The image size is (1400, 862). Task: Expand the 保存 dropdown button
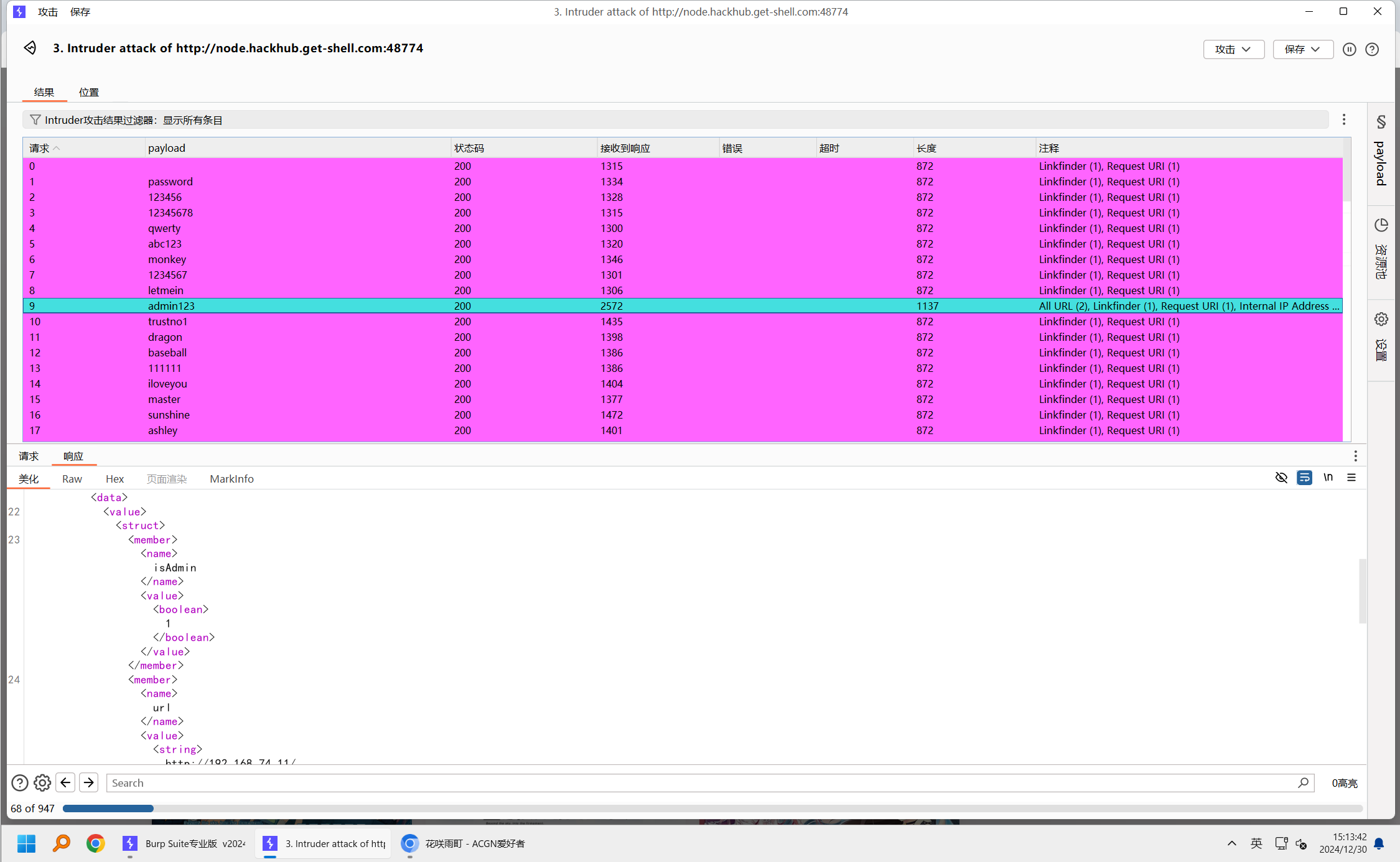1302,49
